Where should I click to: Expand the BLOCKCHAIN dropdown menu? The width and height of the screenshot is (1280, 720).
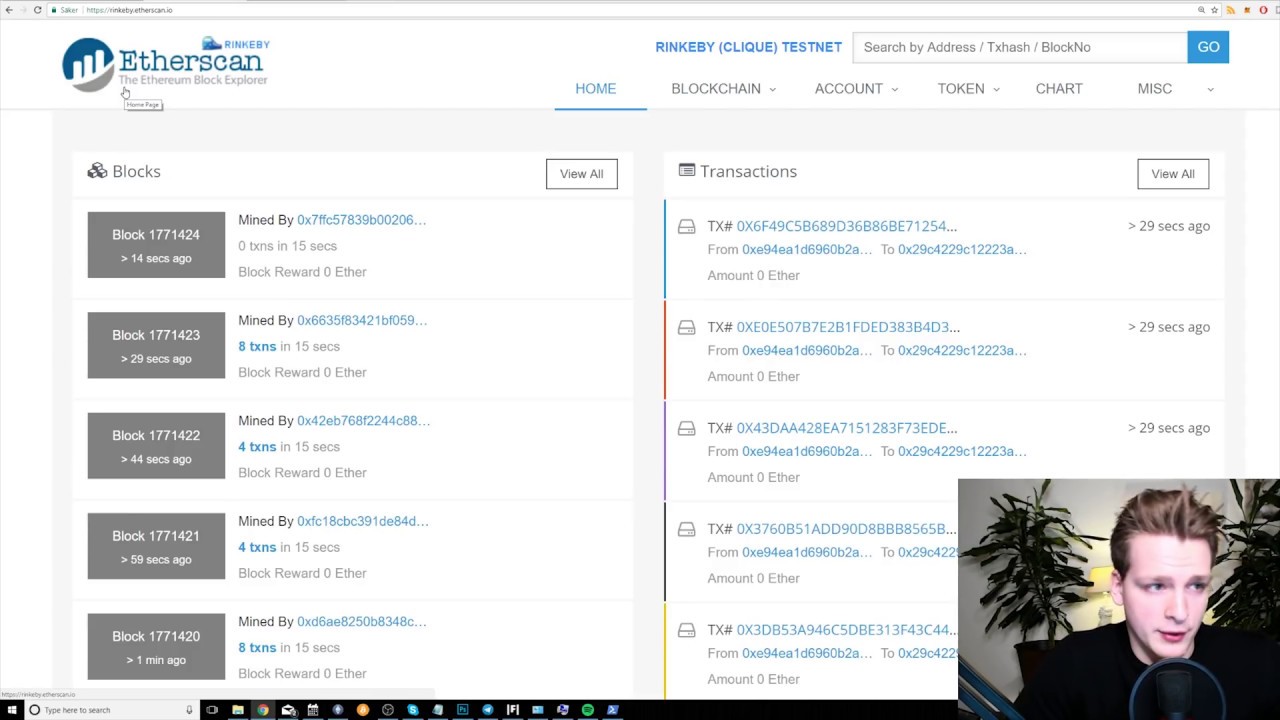pyautogui.click(x=723, y=89)
